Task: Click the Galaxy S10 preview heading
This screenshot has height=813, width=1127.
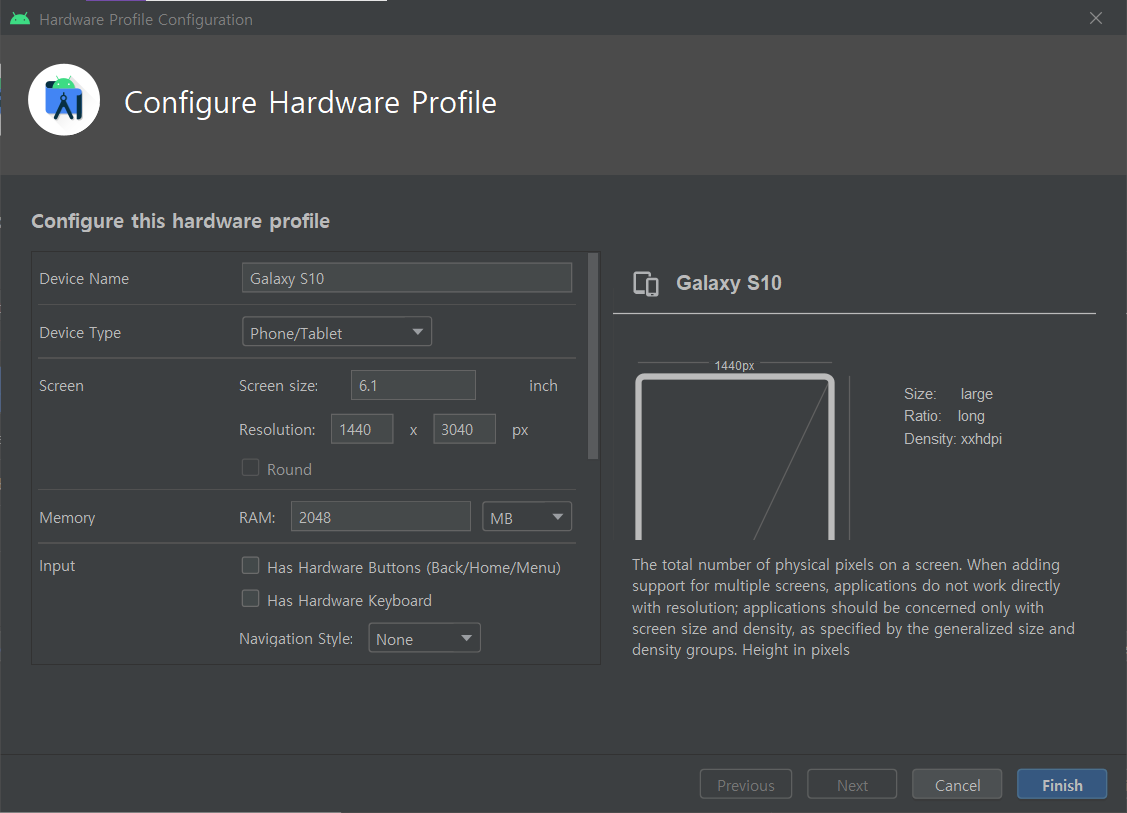Action: click(x=728, y=283)
